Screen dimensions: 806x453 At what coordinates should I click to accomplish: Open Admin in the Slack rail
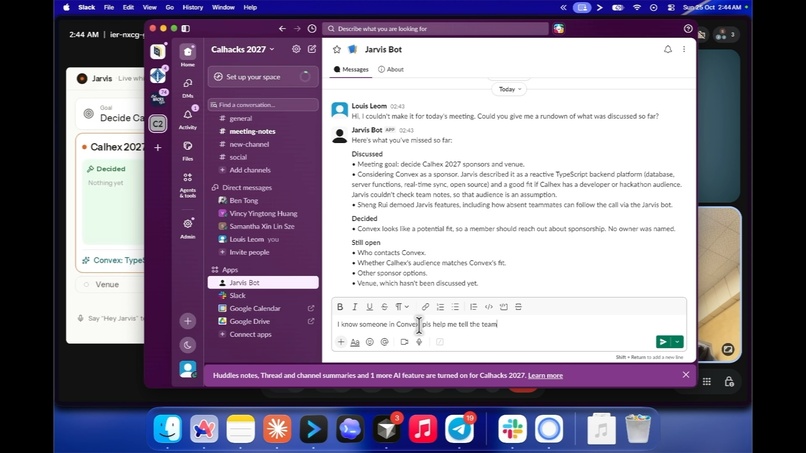(x=188, y=228)
